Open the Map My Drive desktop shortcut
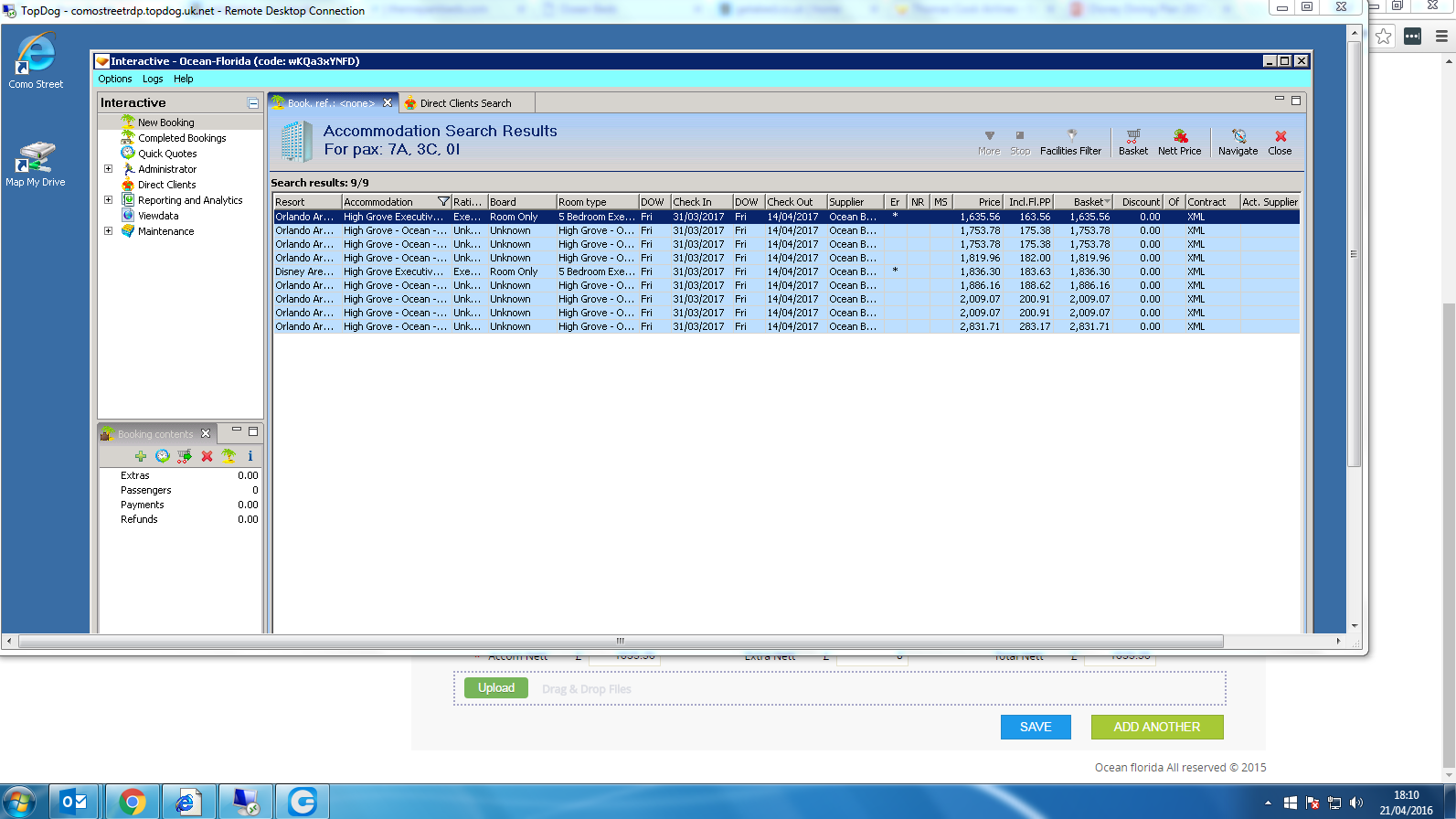This screenshot has width=1456, height=819. 36,165
